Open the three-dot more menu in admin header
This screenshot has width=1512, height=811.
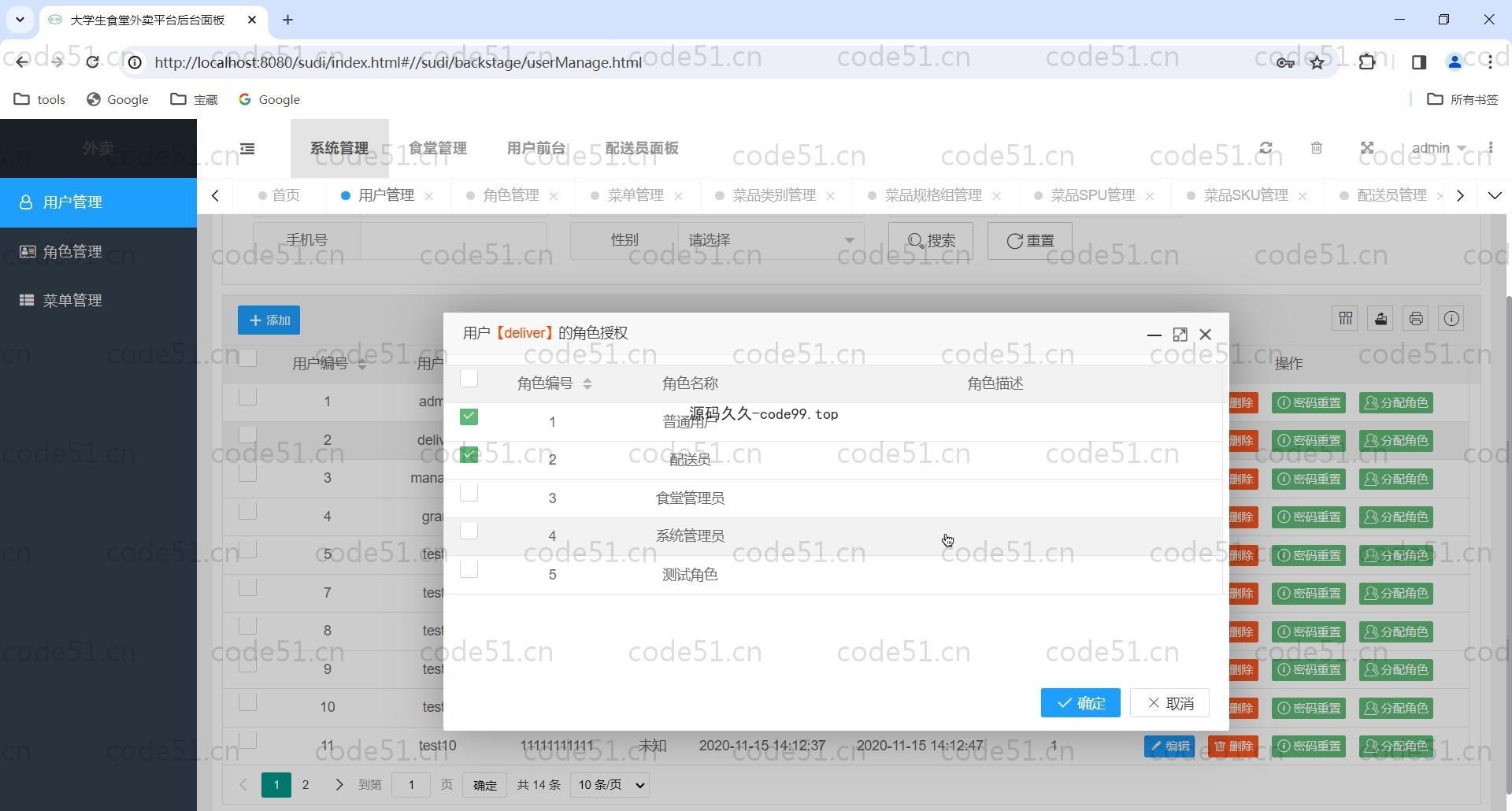pos(1490,148)
